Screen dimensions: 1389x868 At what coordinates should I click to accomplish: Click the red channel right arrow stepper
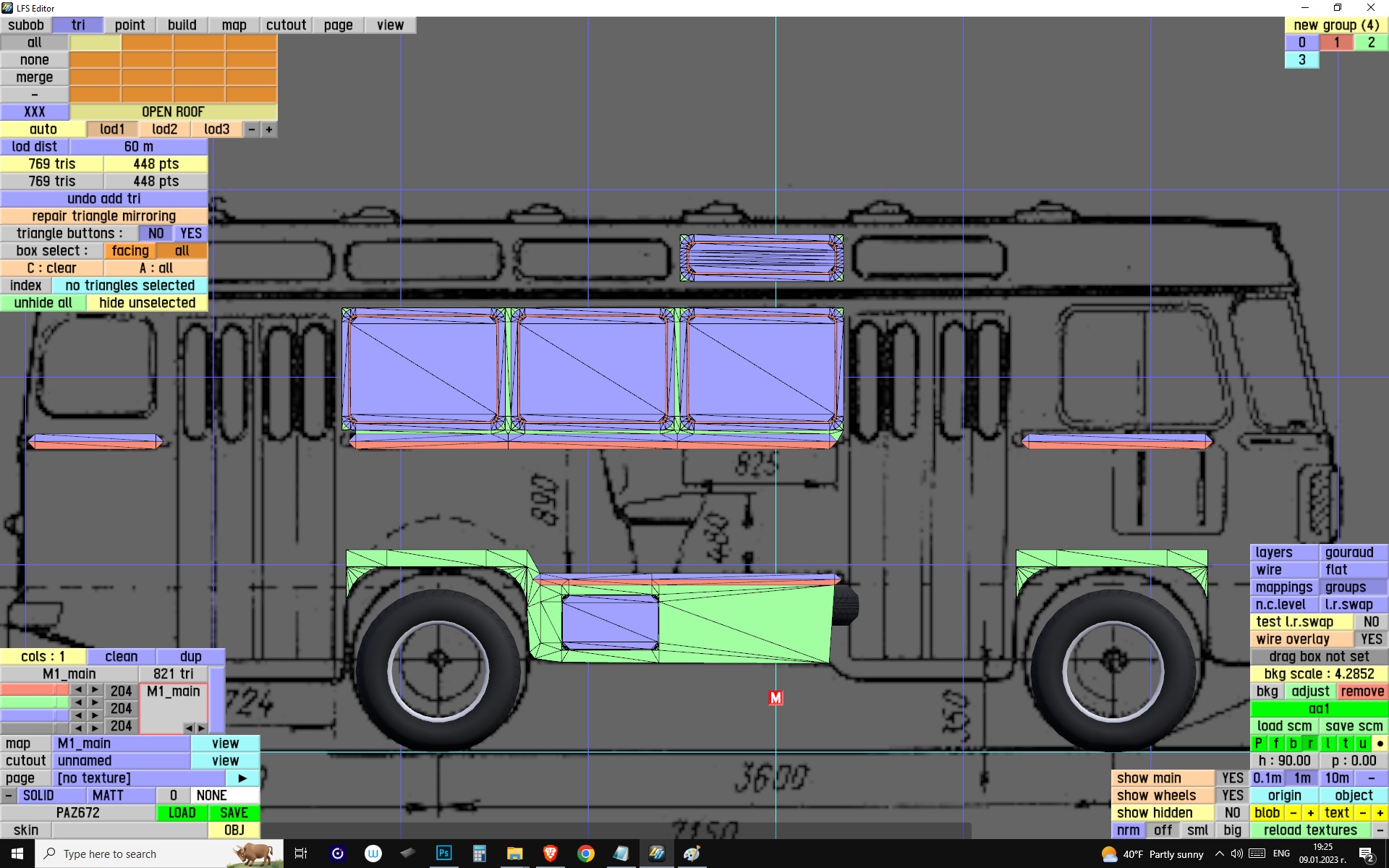(95, 690)
